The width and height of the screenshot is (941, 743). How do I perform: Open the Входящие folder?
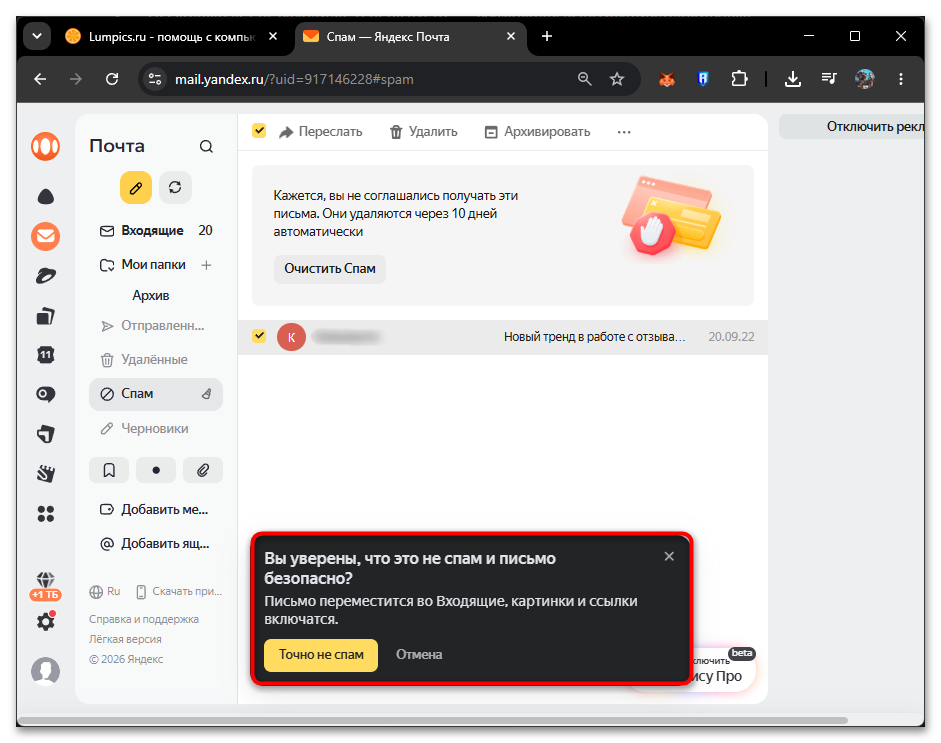[156, 230]
